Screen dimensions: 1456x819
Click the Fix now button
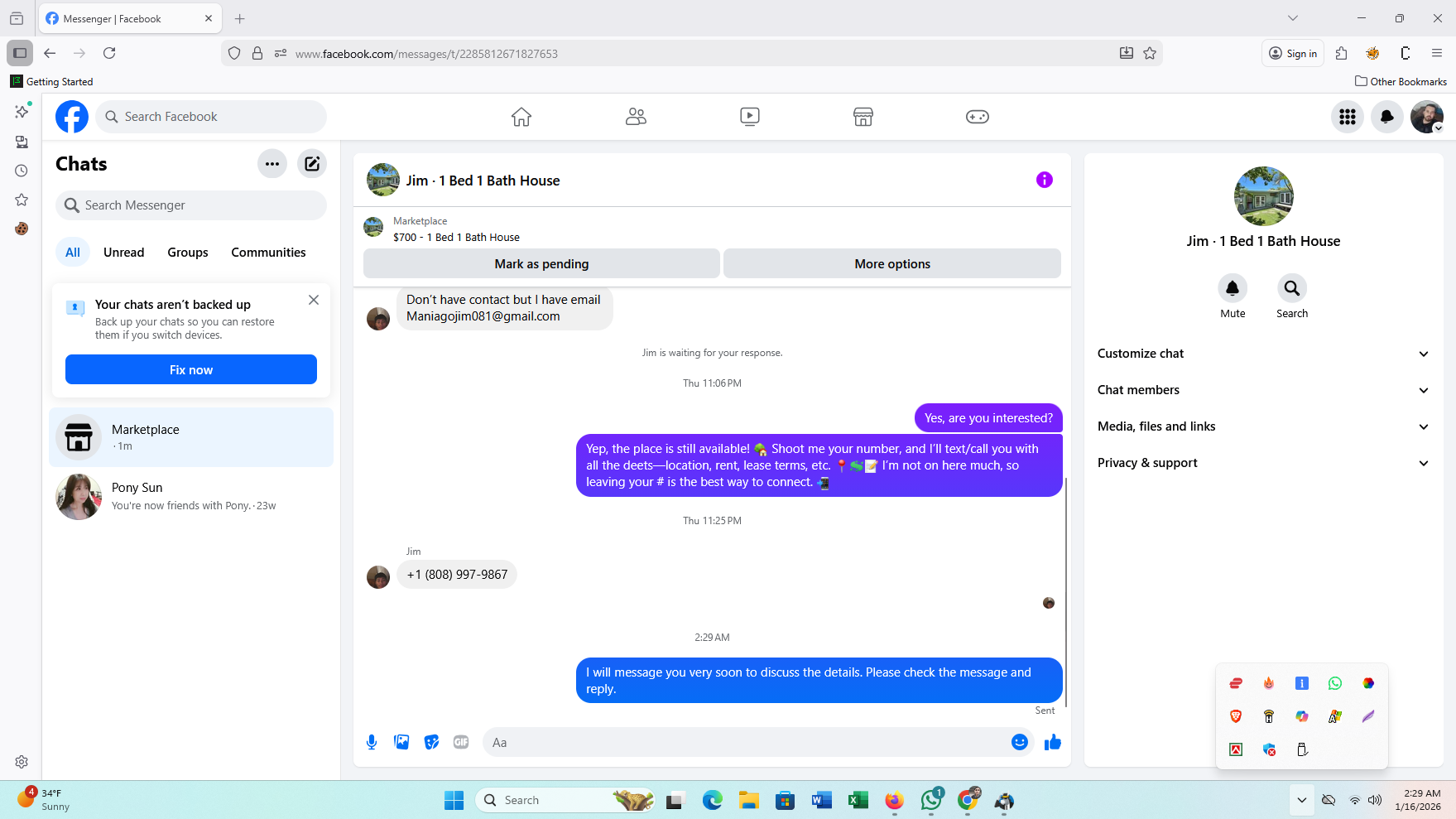point(191,369)
